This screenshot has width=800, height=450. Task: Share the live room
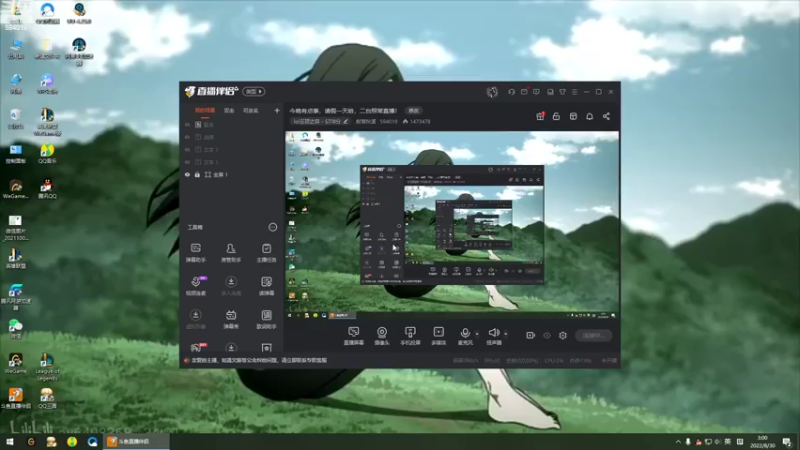pyautogui.click(x=606, y=116)
